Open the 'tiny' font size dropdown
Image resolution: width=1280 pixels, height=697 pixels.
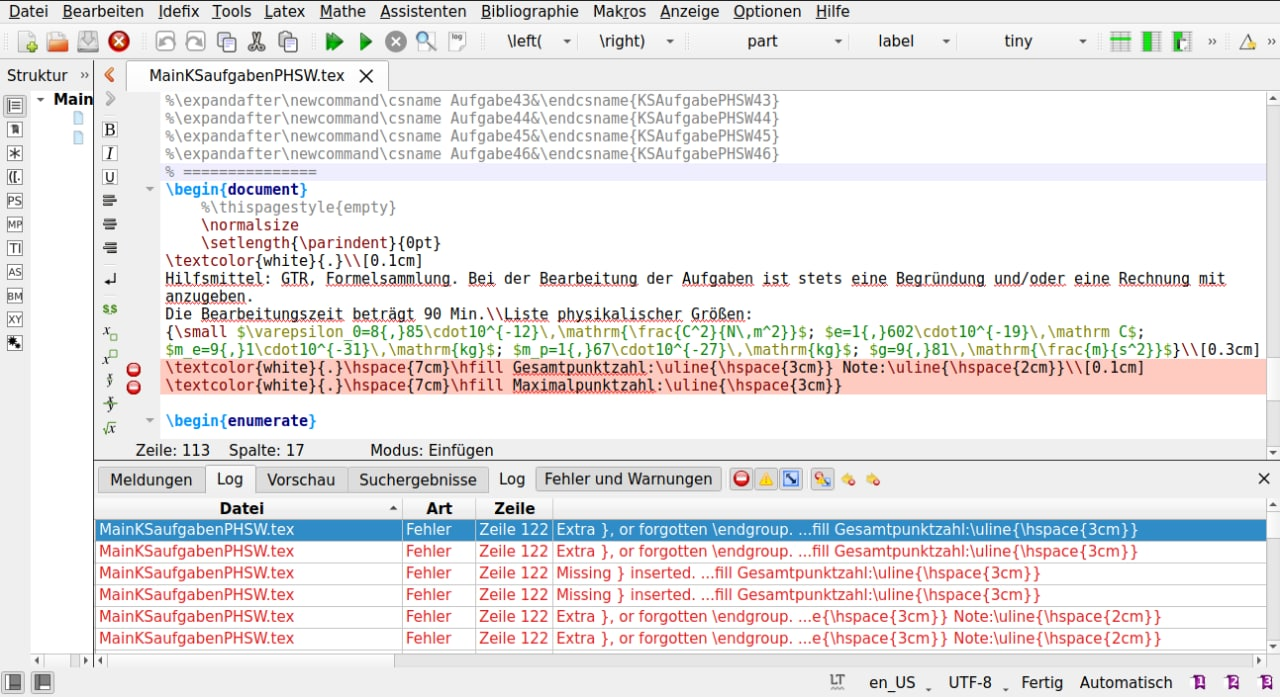click(x=1082, y=42)
